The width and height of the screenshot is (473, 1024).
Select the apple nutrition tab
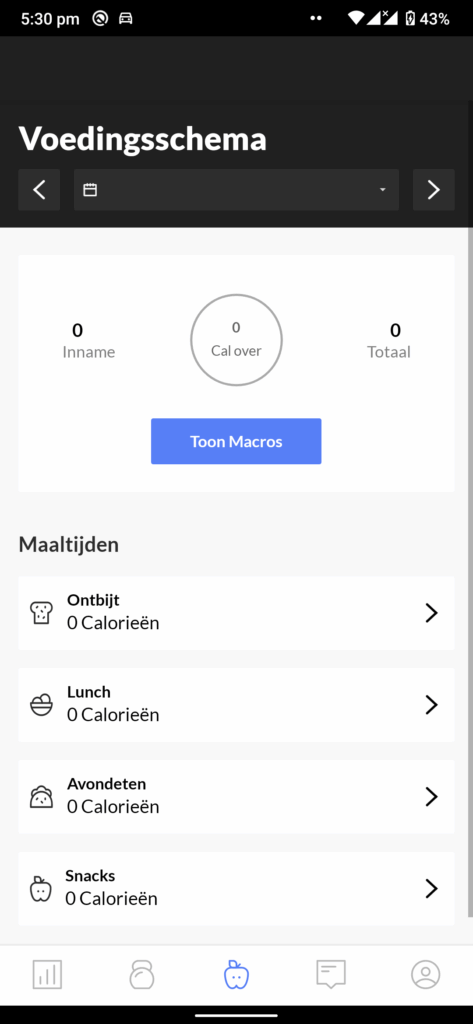coord(236,974)
